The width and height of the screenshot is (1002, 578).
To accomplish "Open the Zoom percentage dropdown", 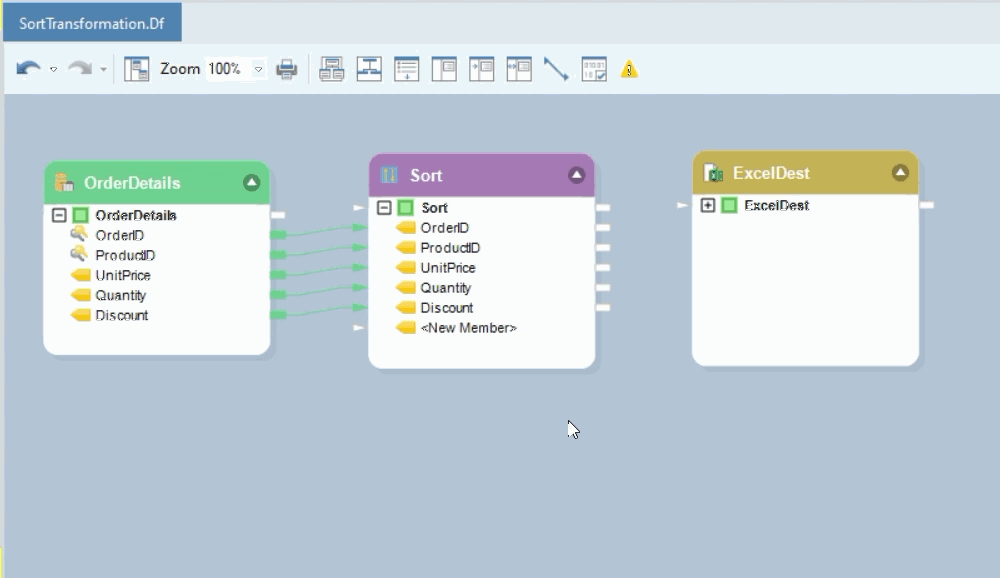I will coord(259,69).
